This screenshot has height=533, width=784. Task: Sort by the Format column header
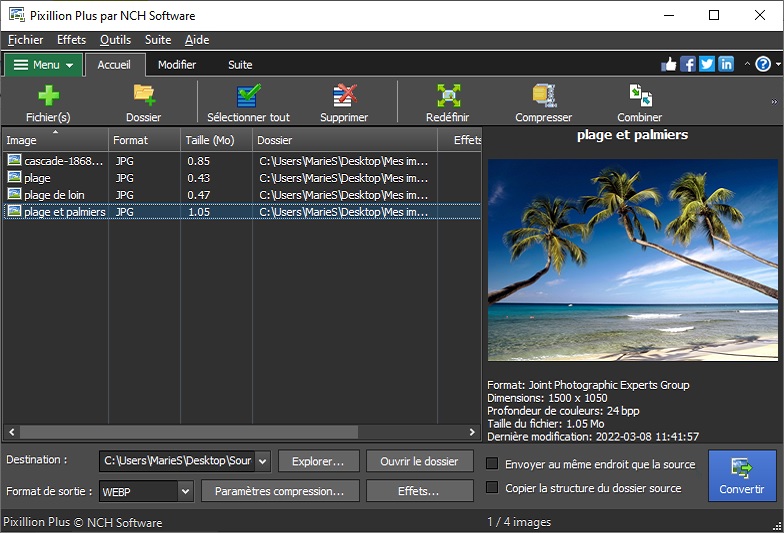pyautogui.click(x=144, y=140)
